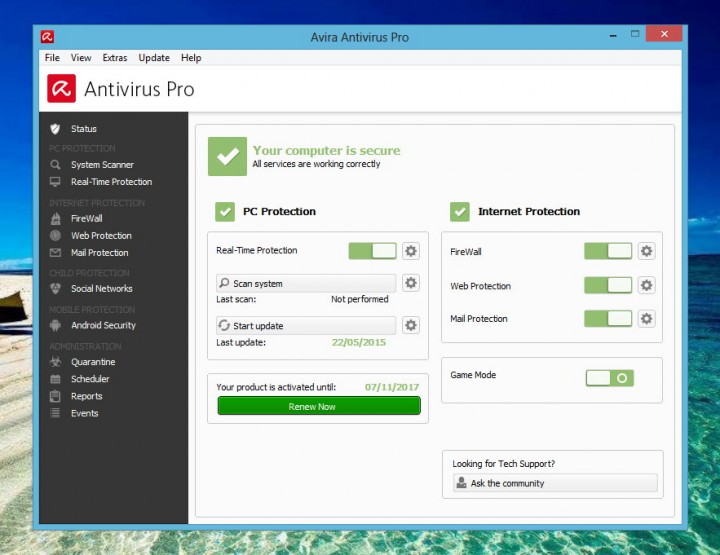The height and width of the screenshot is (555, 720).
Task: Toggle the Mail Protection switch
Action: click(608, 319)
